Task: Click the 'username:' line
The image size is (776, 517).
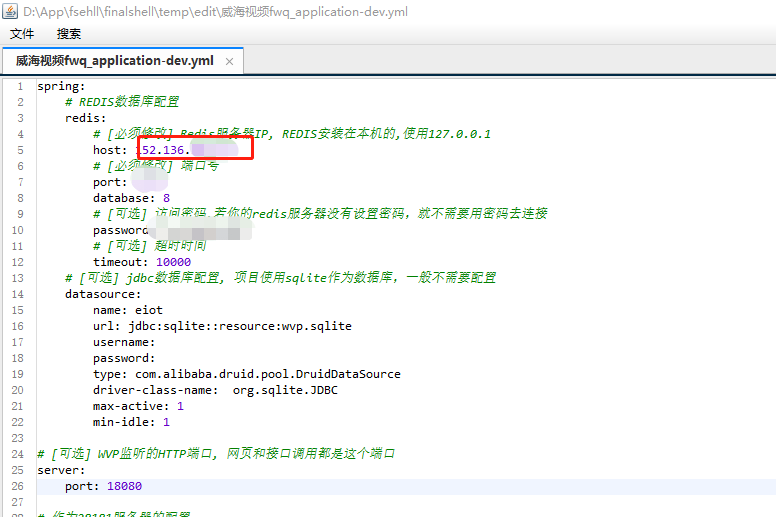Action: pyautogui.click(x=124, y=342)
